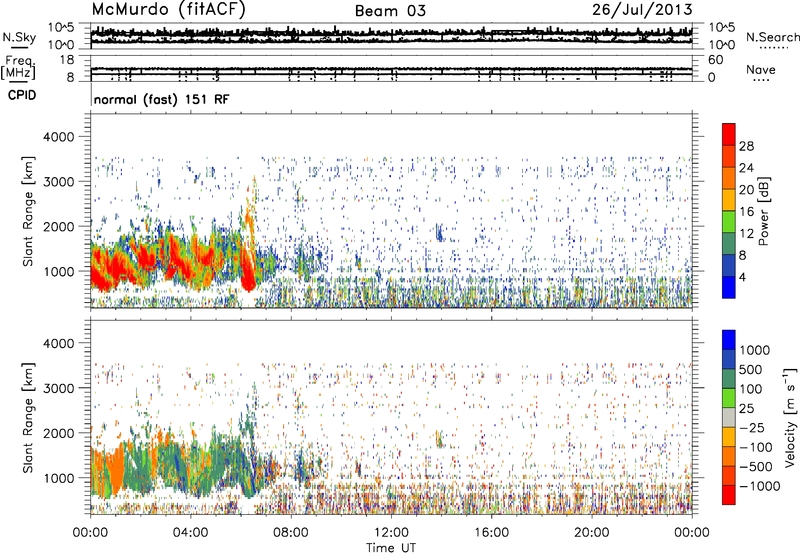Click the 3000 tick on velocity panel
The image size is (800, 554).
[59, 388]
